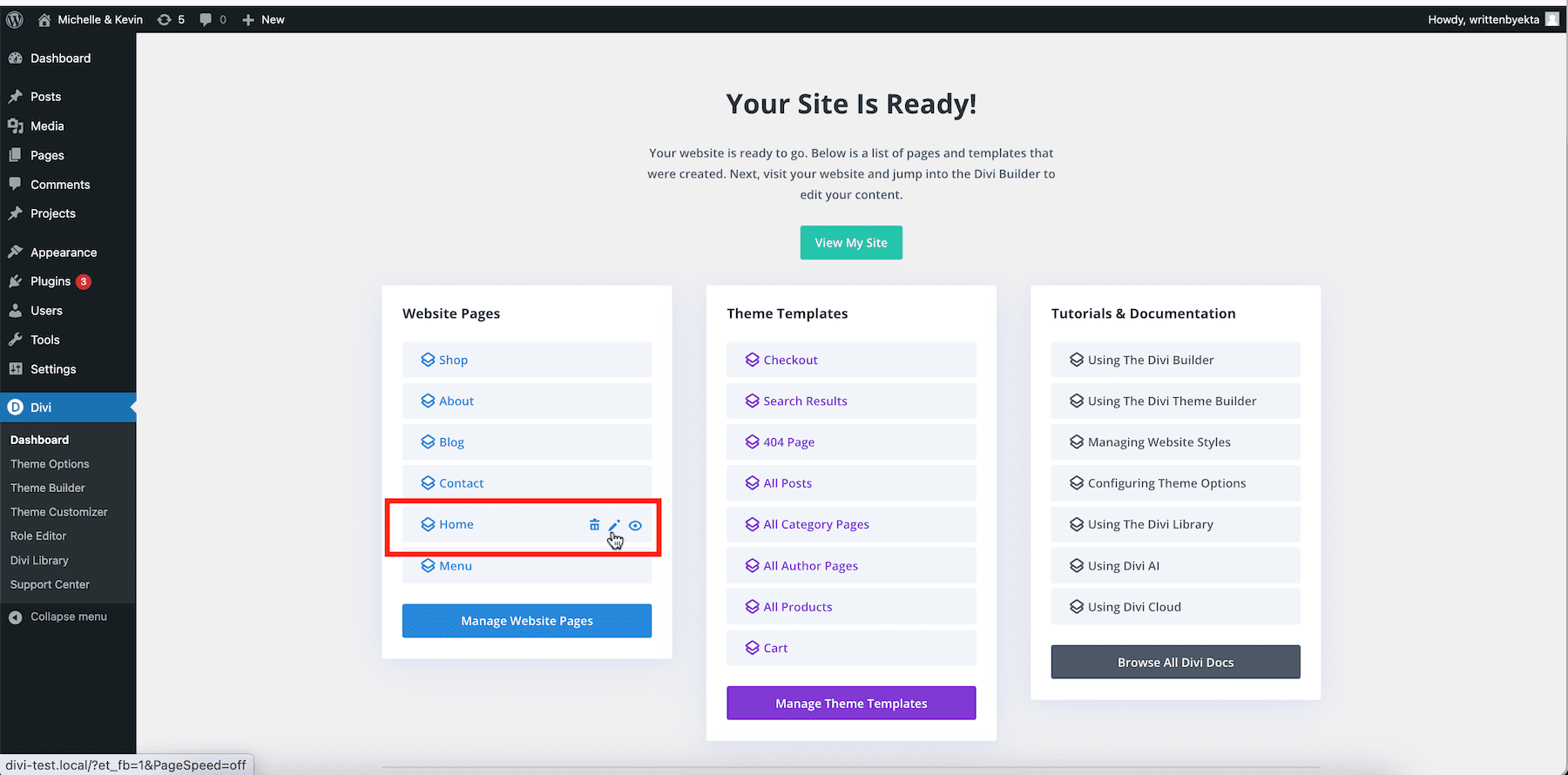Open Using The Divi Library tutorial
1568x775 pixels.
pyautogui.click(x=1176, y=524)
